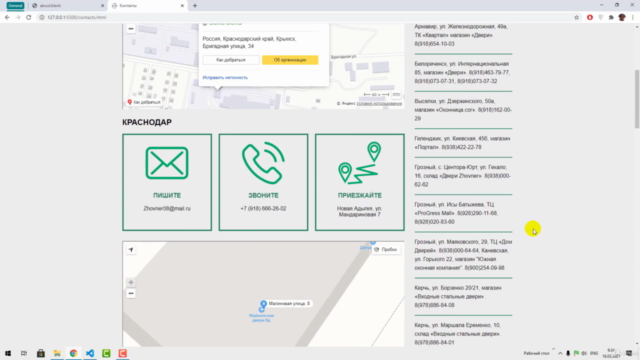Image resolution: width=640 pixels, height=360 pixels.
Task: Open the Windows Start menu
Action: (8, 353)
